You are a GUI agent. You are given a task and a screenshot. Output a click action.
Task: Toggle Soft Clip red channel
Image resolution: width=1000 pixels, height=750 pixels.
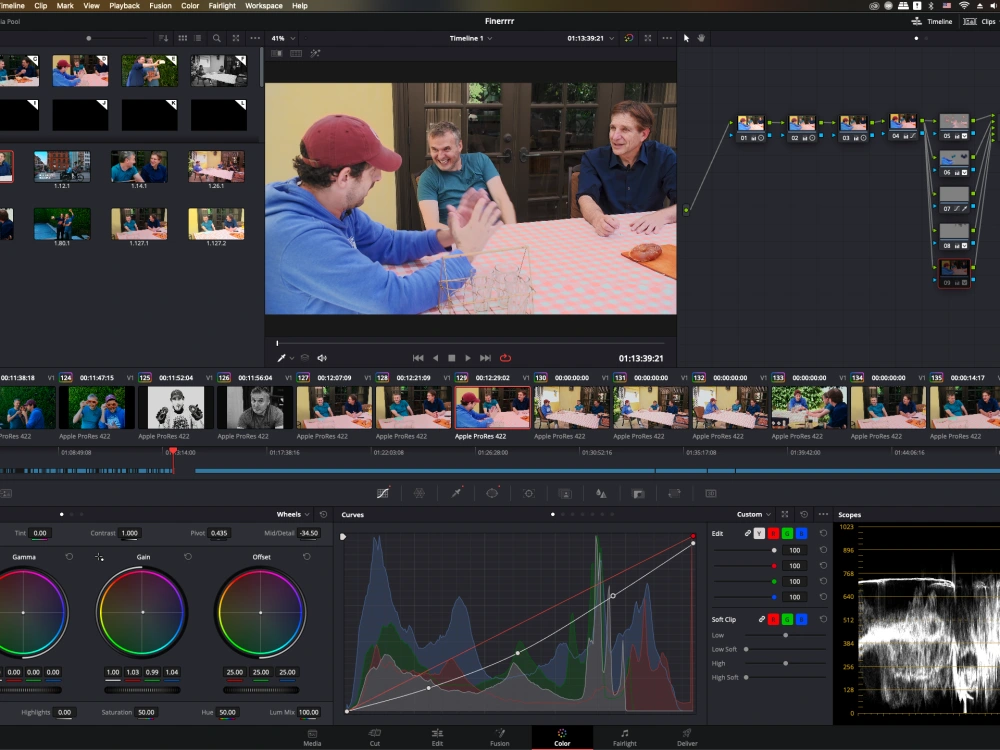(773, 619)
